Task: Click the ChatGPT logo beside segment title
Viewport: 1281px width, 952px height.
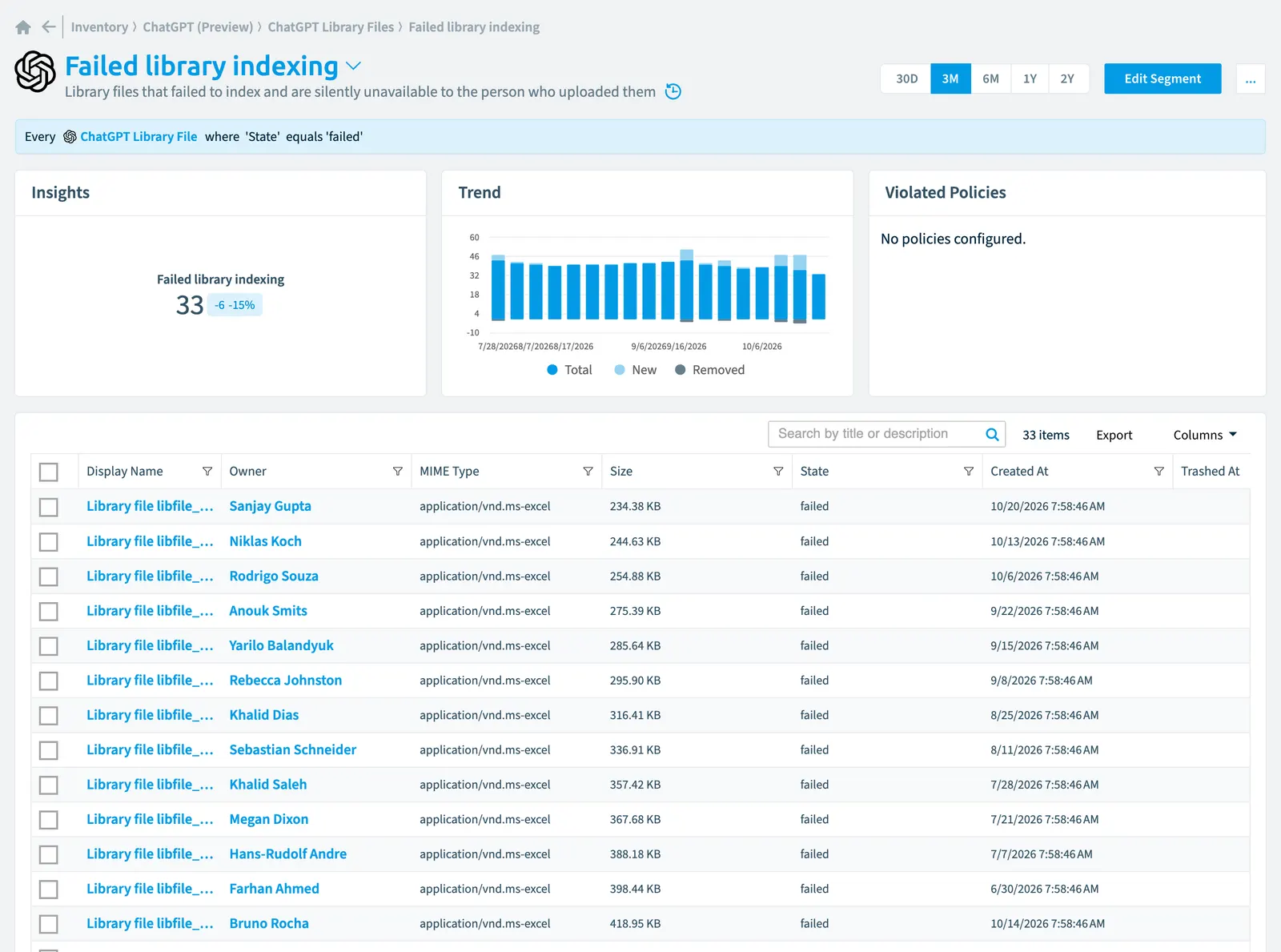Action: 35,71
